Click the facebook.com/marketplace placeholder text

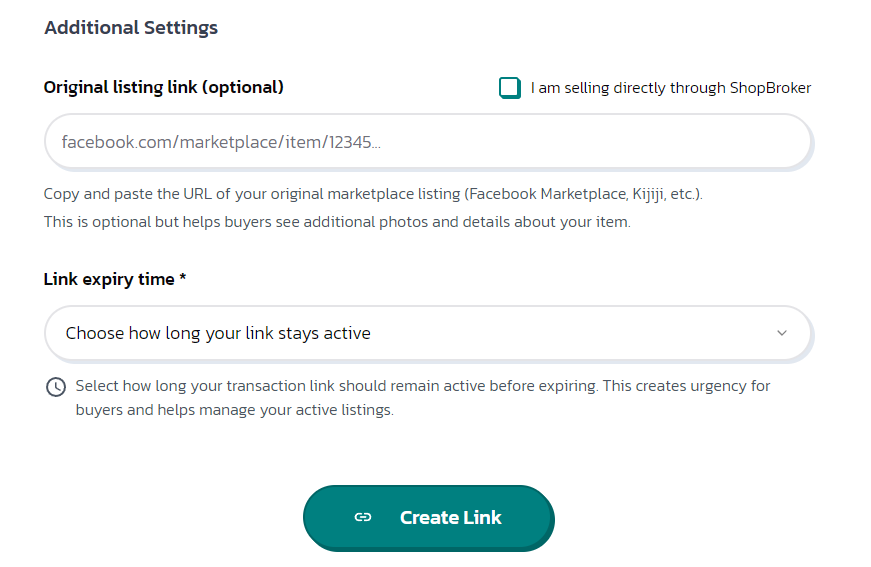(221, 142)
